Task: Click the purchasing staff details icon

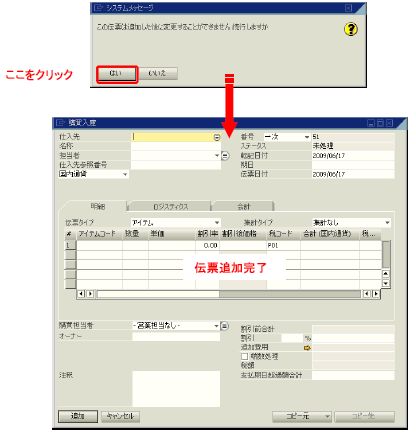Action: [x=225, y=326]
